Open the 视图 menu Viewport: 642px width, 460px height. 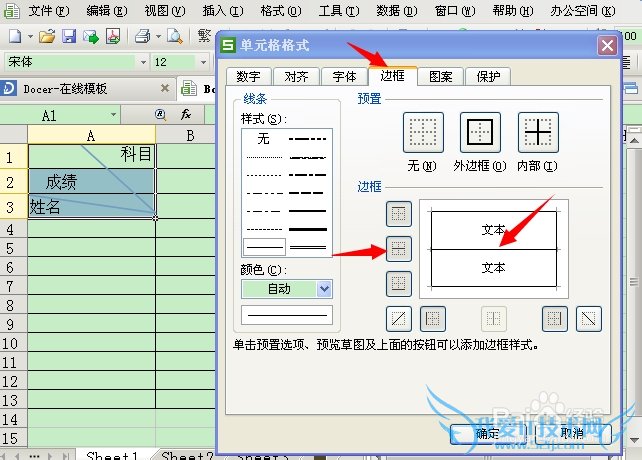[165, 11]
